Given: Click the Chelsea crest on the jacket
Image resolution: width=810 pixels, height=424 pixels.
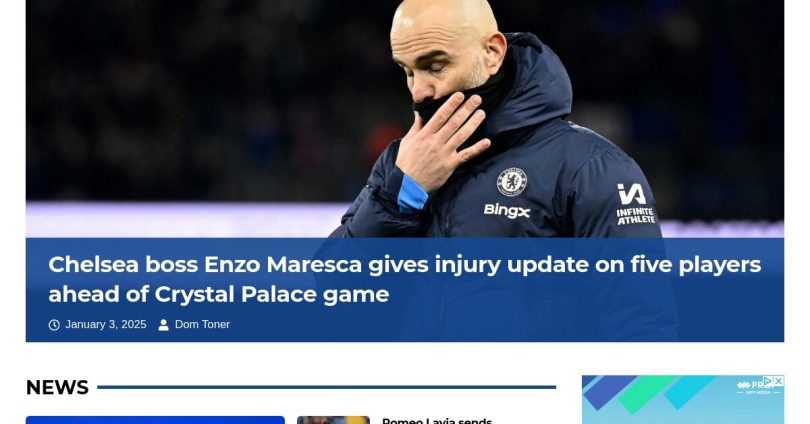Looking at the screenshot, I should [511, 182].
